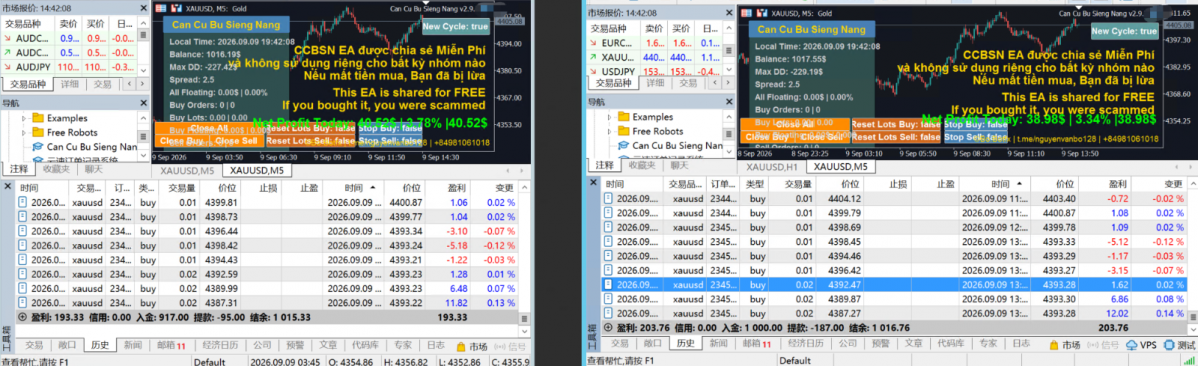Switch to 历史 tab in left toolbox
The height and width of the screenshot is (366, 1198).
101,345
